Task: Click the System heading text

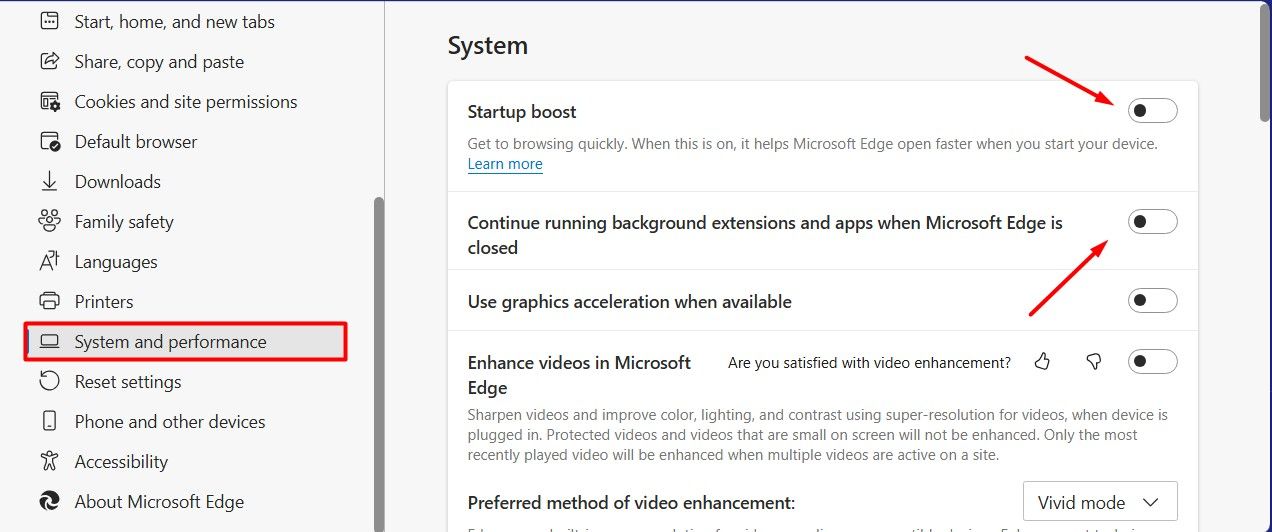Action: pyautogui.click(x=488, y=46)
